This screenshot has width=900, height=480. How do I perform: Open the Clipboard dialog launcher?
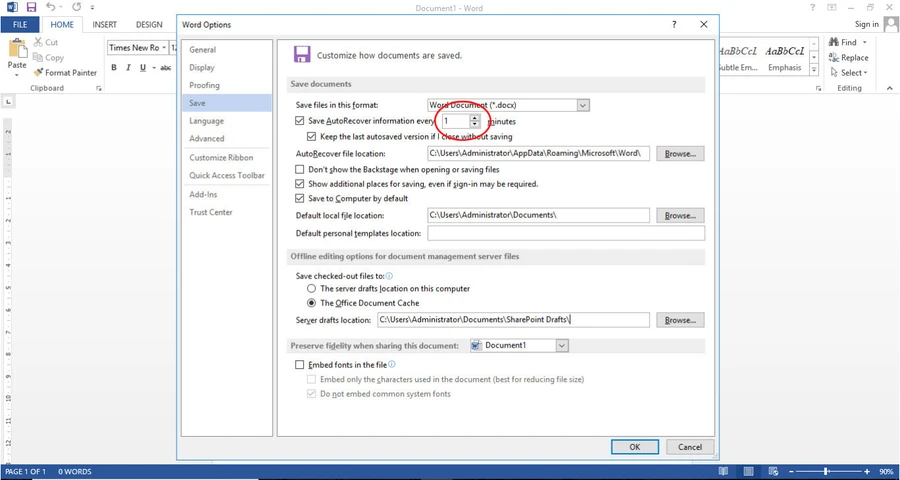pos(99,88)
